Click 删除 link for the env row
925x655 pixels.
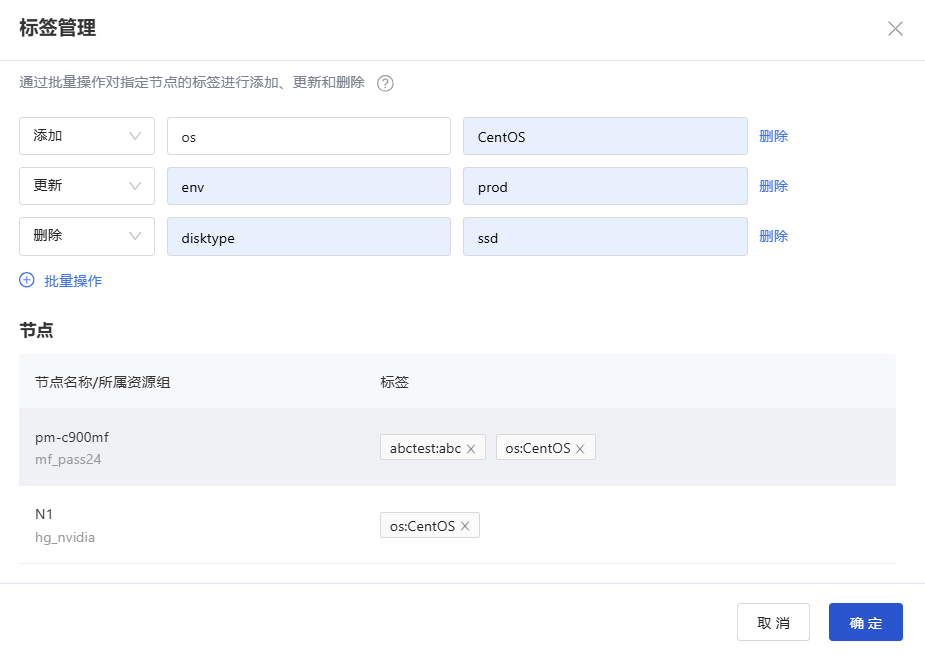[773, 186]
